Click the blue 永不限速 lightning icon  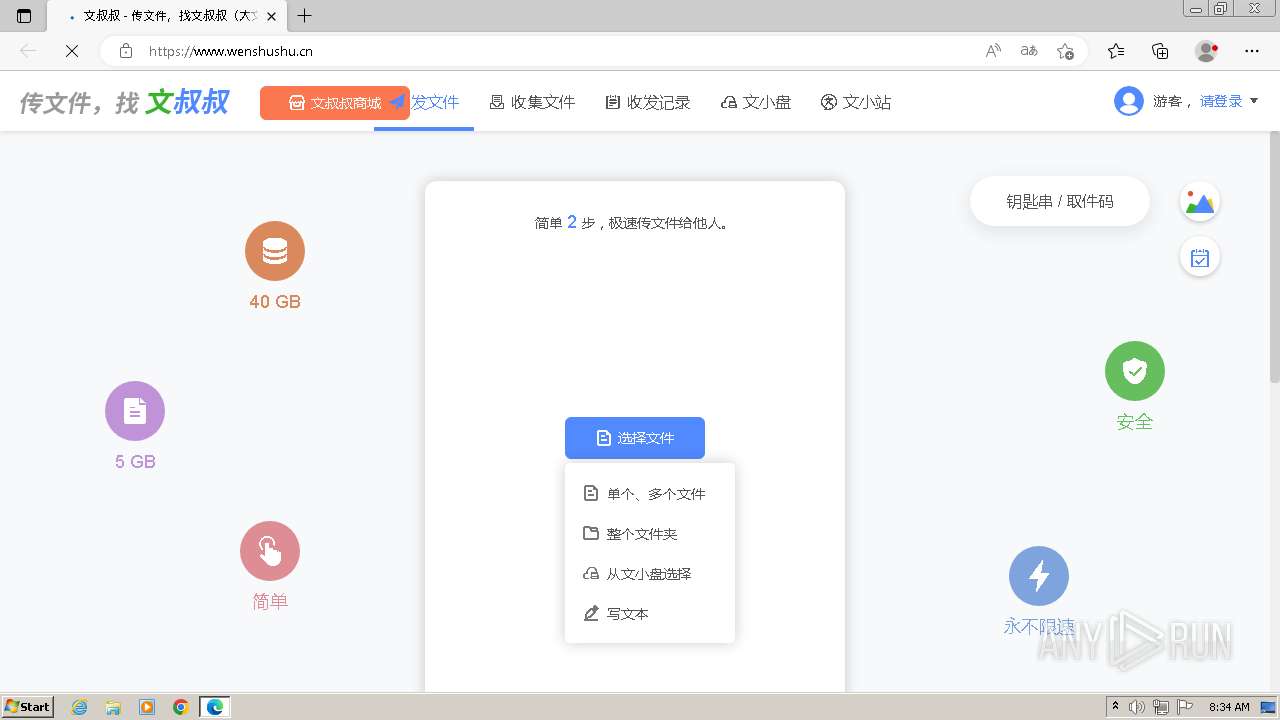(x=1039, y=576)
